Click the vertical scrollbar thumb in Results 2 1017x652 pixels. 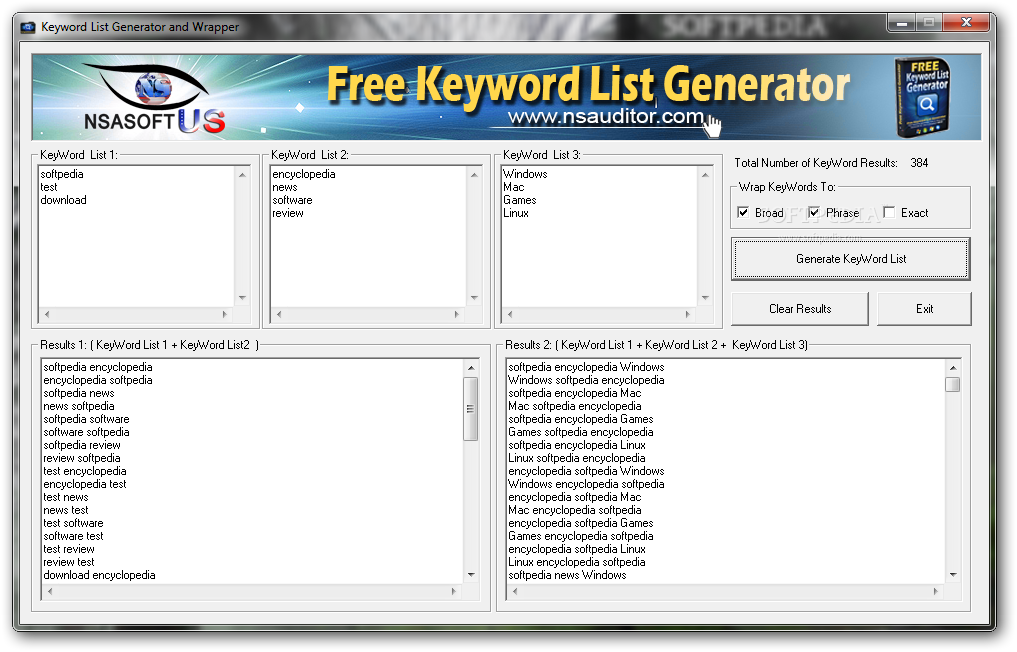click(953, 385)
